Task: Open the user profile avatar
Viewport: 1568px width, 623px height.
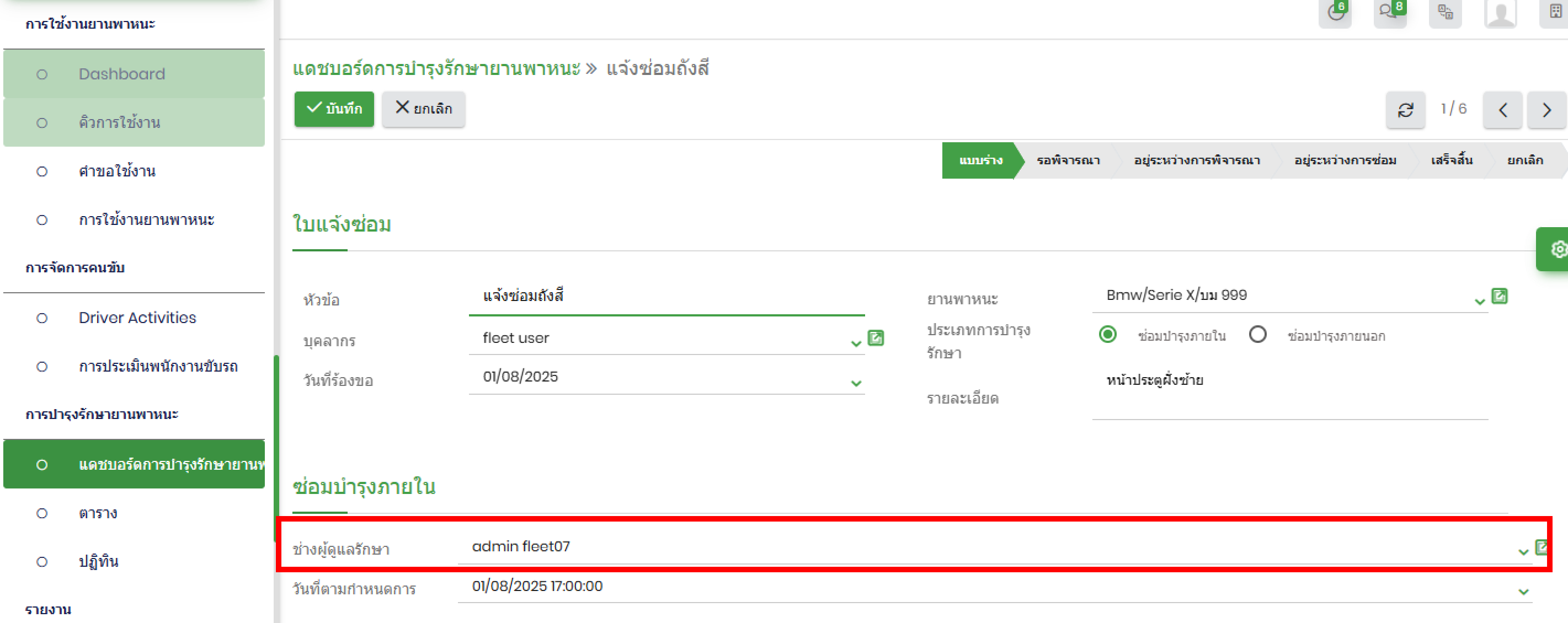Action: pos(1501,13)
